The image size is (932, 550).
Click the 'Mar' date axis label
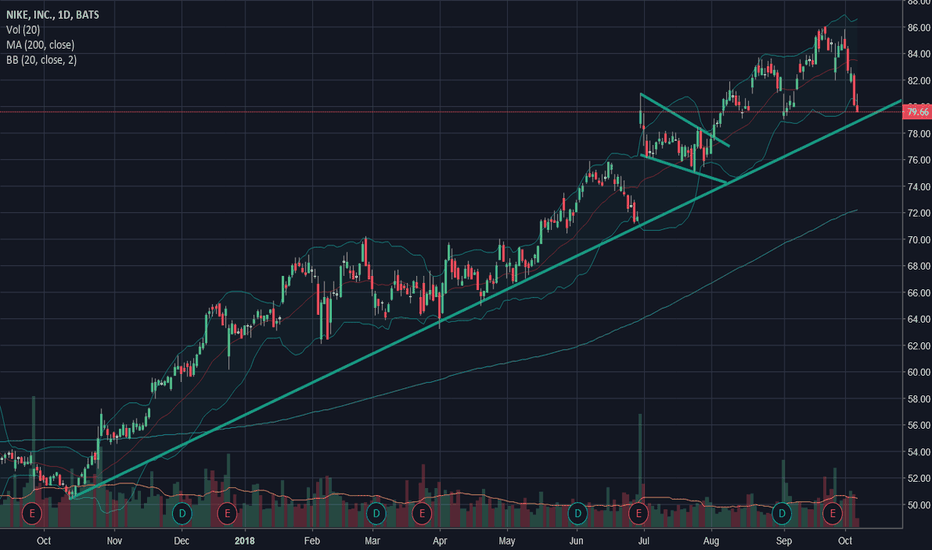click(x=372, y=540)
